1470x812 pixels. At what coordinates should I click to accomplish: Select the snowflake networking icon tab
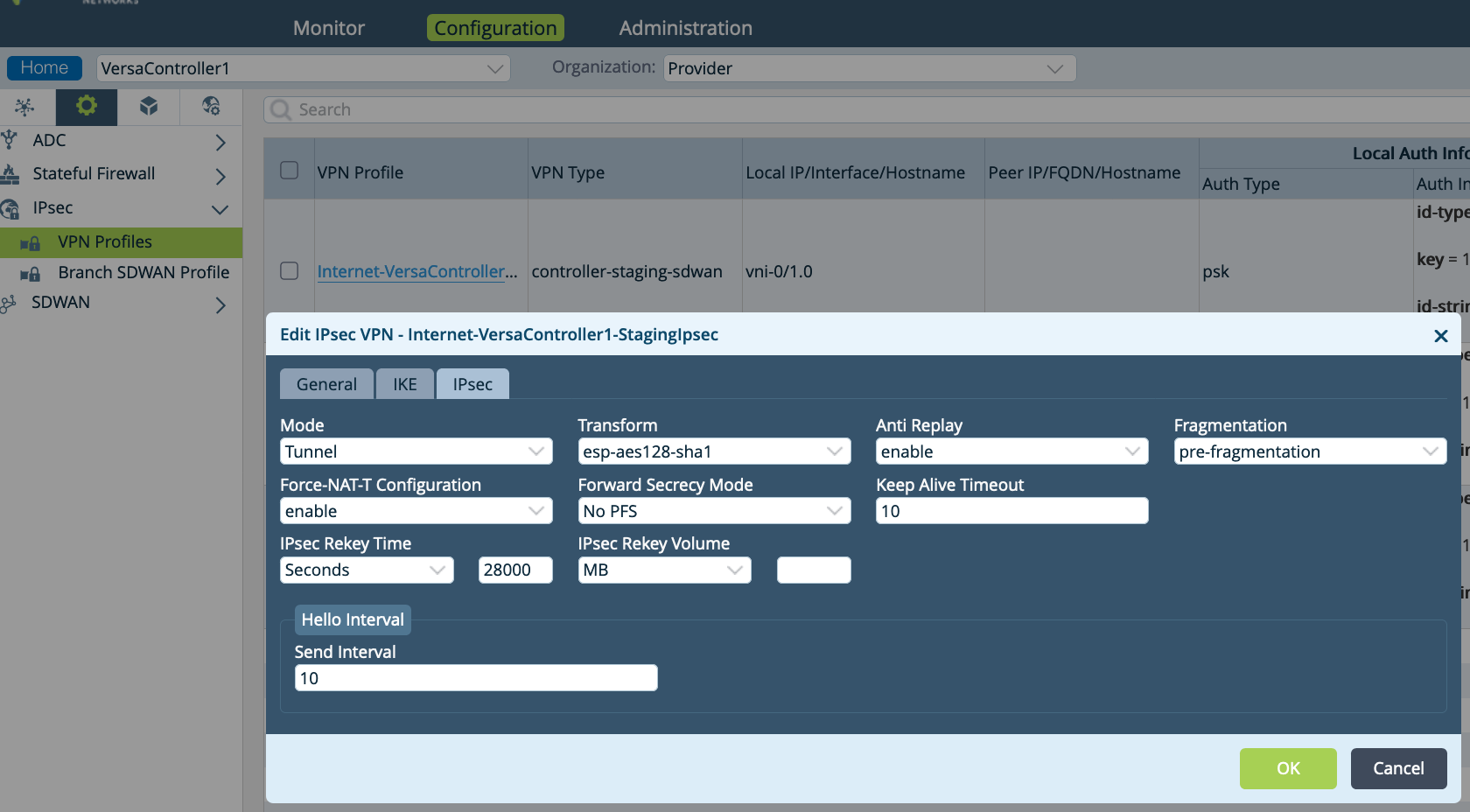[24, 107]
